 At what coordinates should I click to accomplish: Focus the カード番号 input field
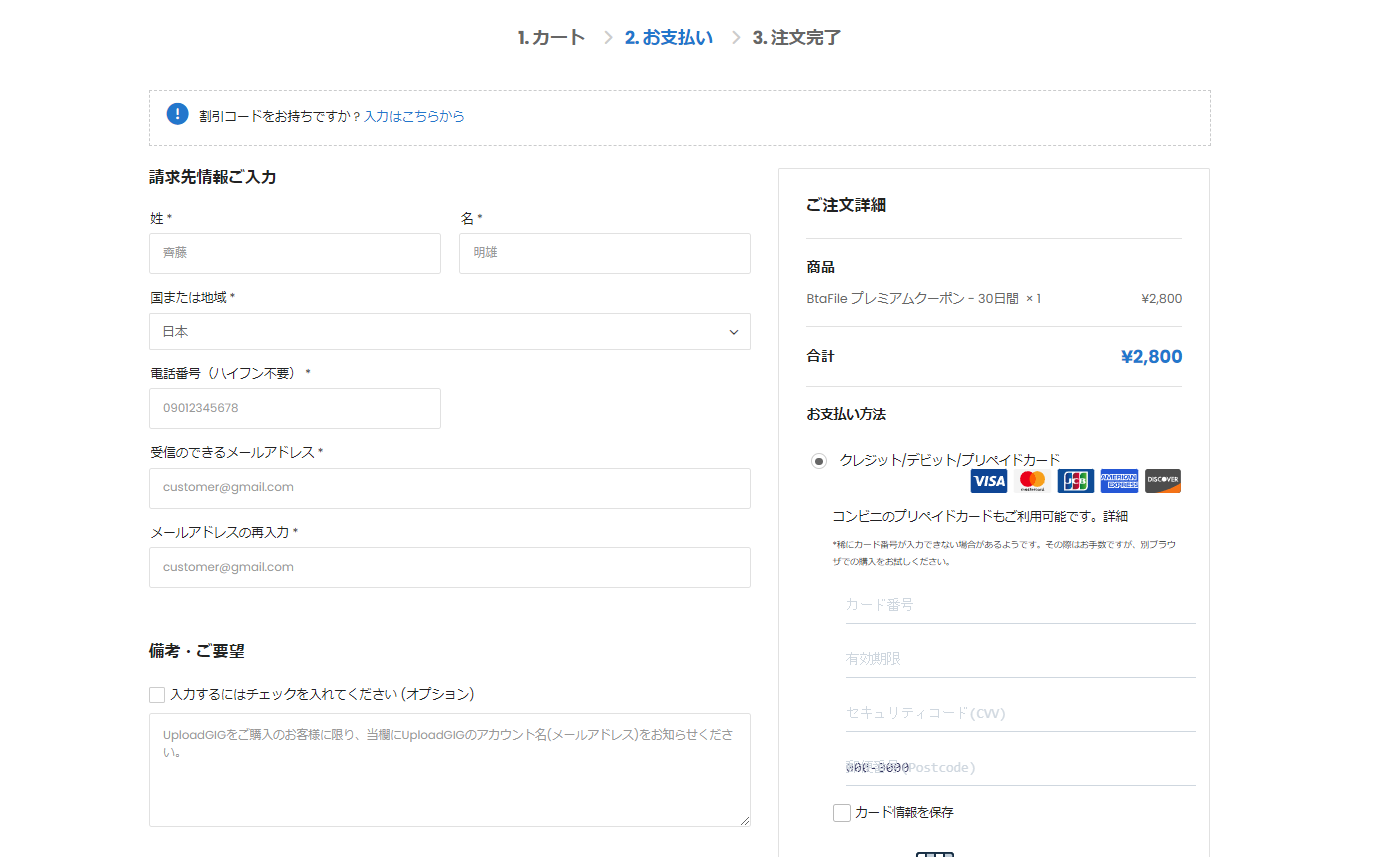[x=1020, y=604]
